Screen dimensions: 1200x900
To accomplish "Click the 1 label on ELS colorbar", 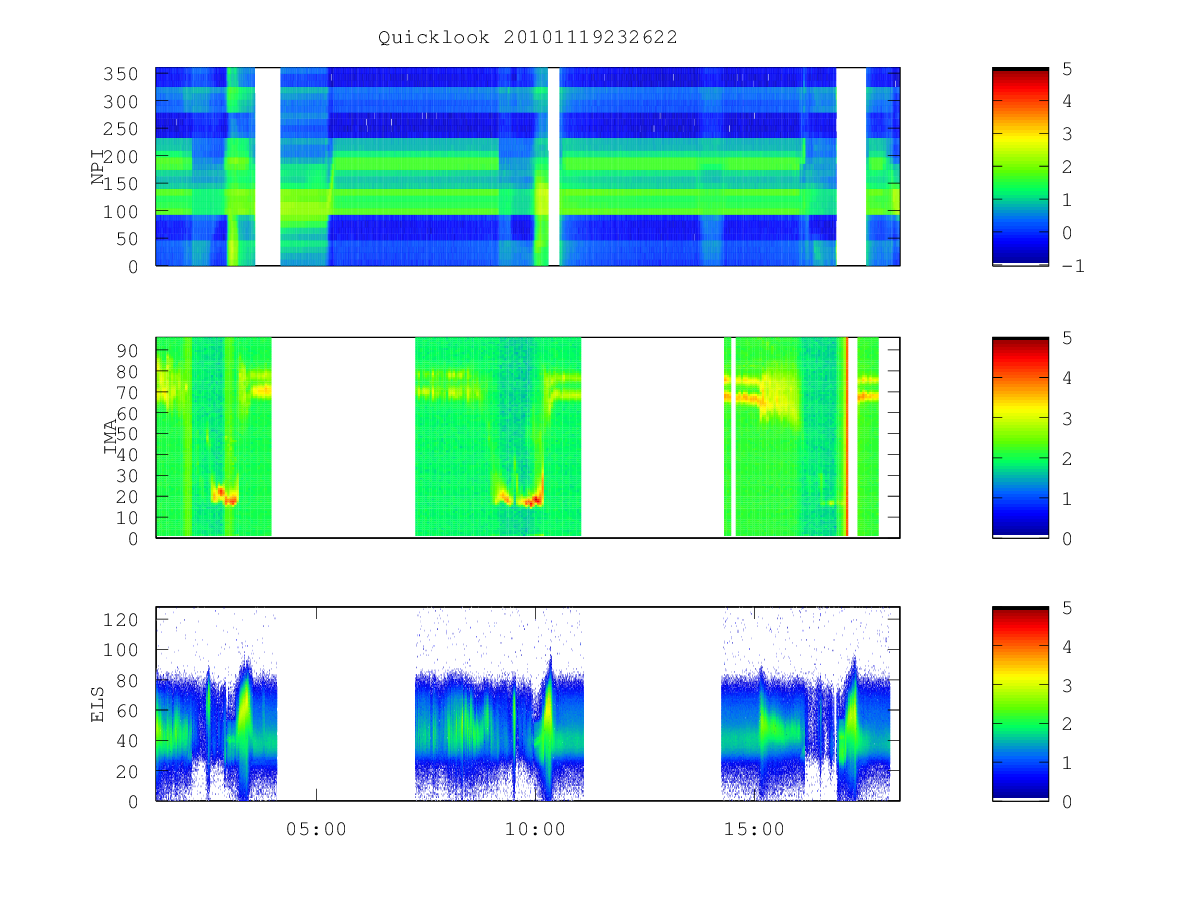I will pos(1067,763).
